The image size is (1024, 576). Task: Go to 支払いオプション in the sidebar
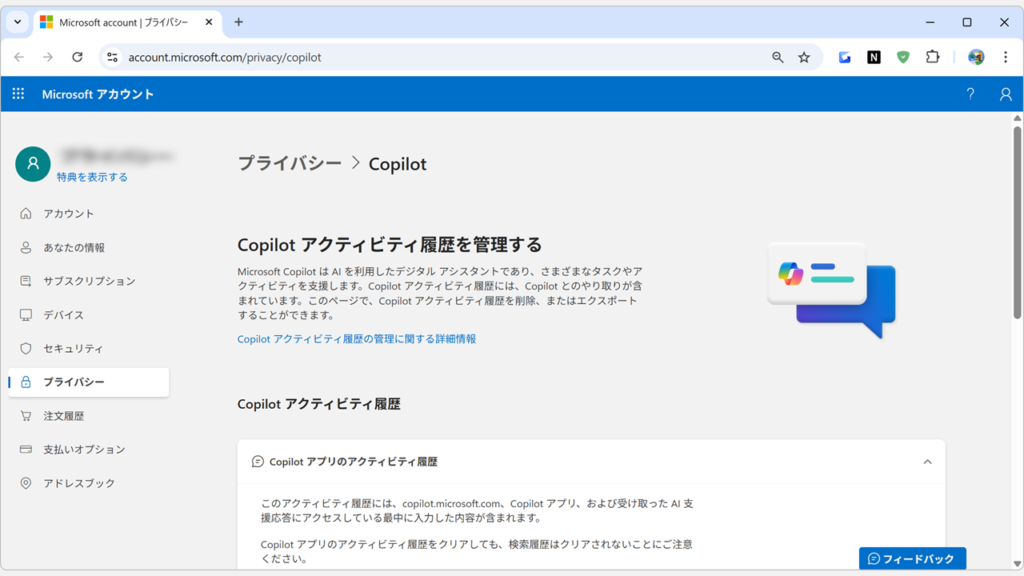(84, 449)
